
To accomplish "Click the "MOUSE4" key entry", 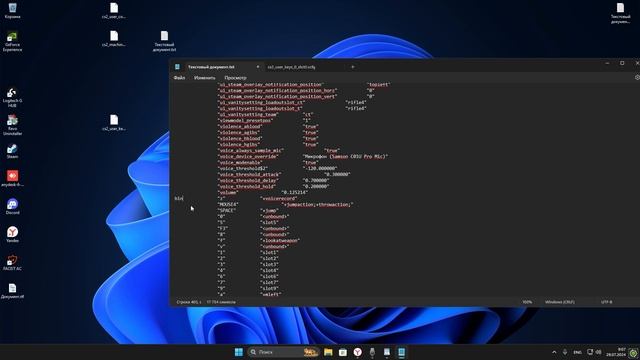I will (x=228, y=204).
